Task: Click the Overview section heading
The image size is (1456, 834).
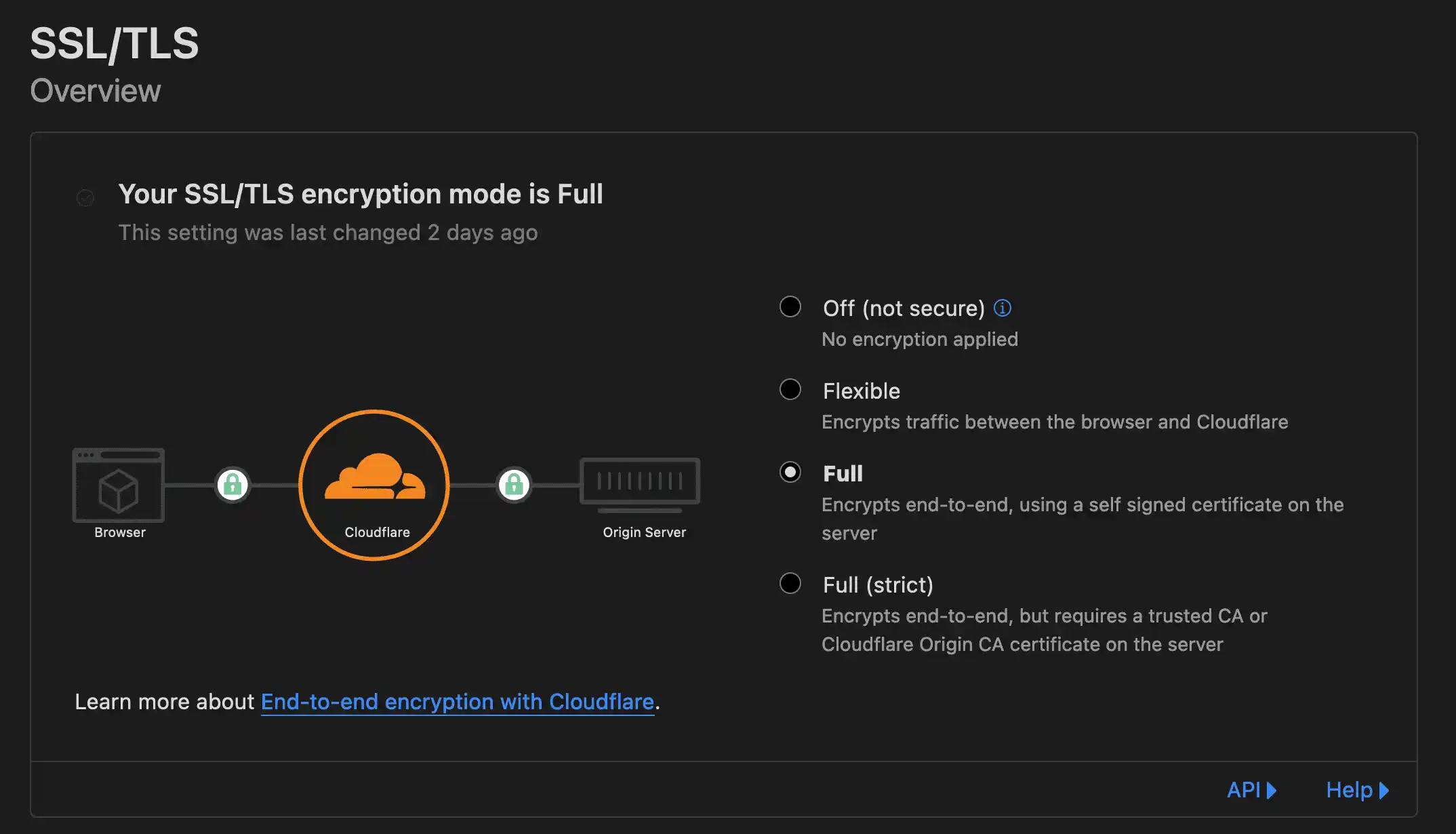Action: point(95,90)
